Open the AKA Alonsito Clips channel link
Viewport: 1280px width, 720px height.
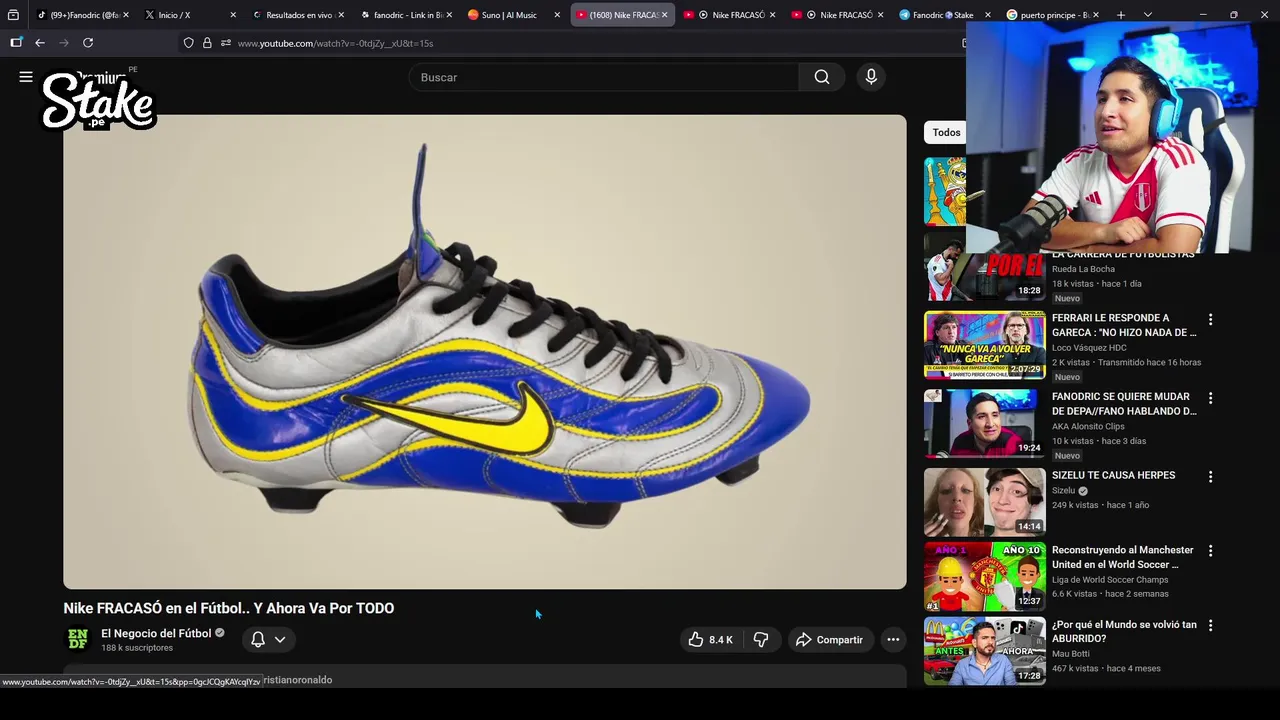click(1088, 426)
